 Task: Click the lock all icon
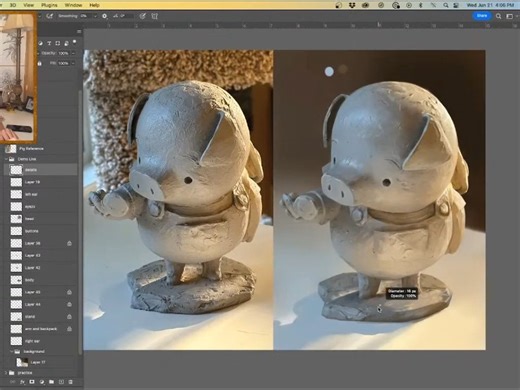click(x=40, y=63)
